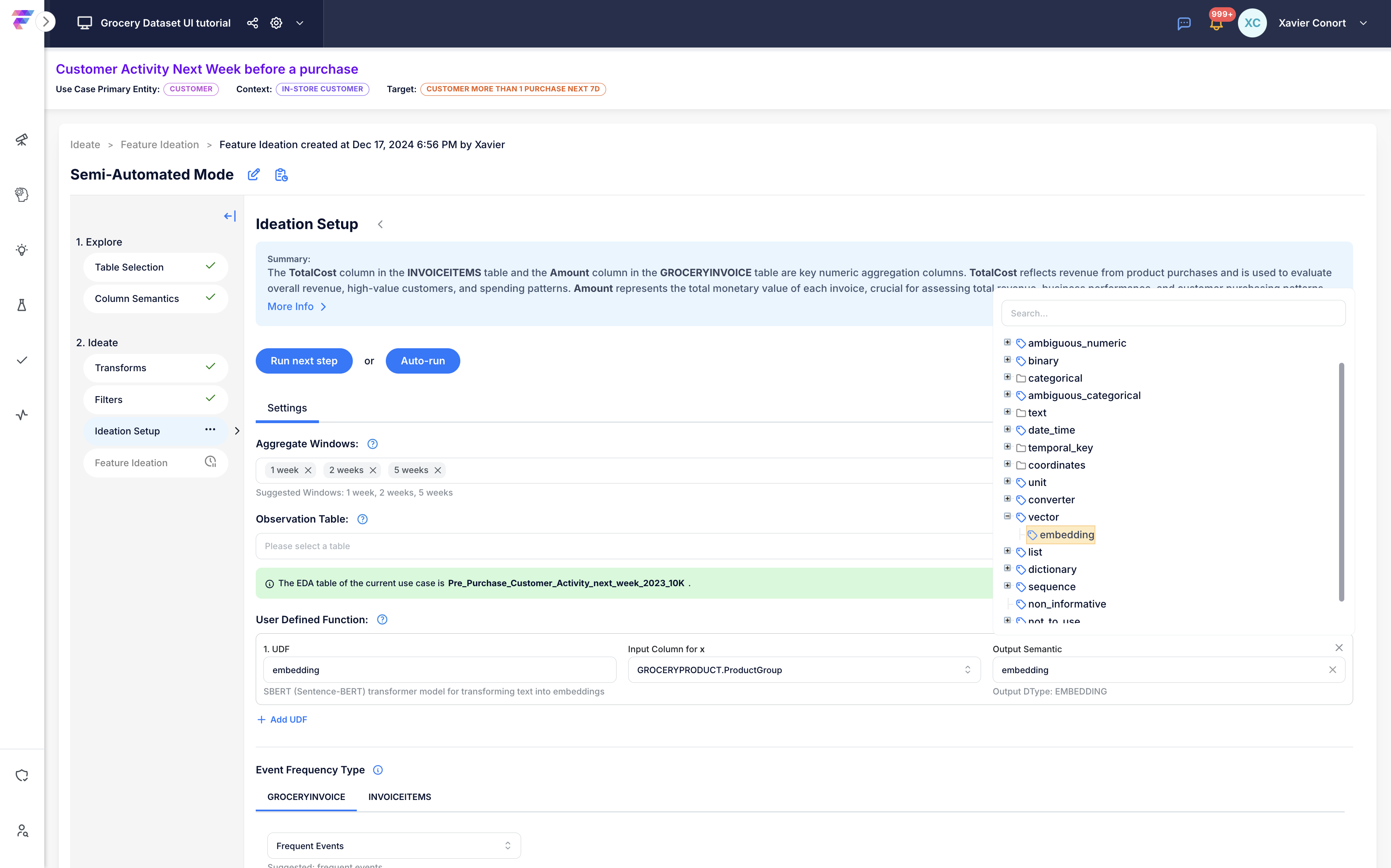This screenshot has height=868, width=1391.
Task: Open the flask experiment sidebar icon
Action: point(22,305)
